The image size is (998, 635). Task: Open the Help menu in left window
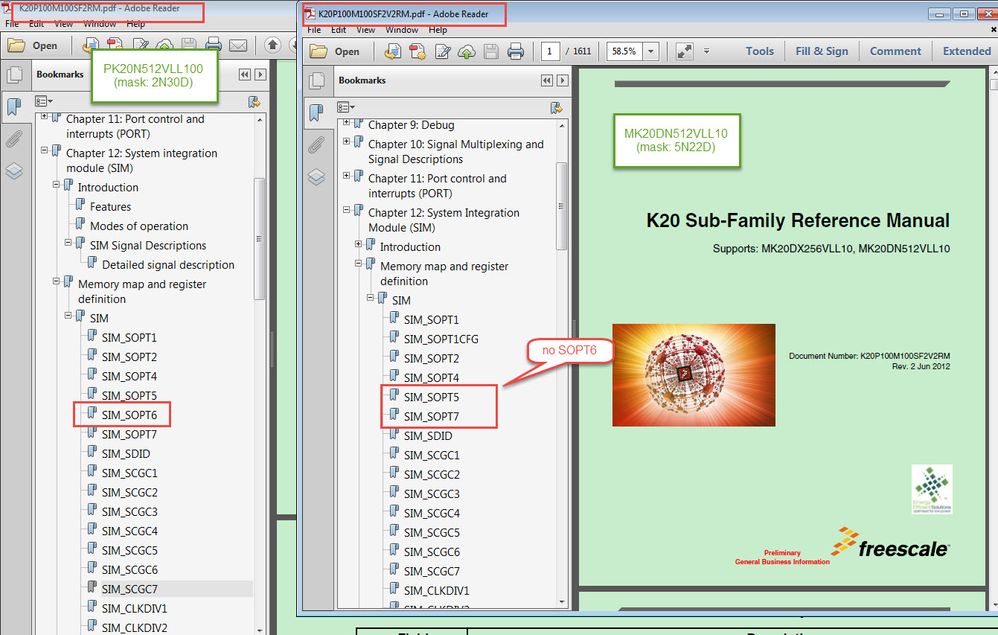point(136,24)
